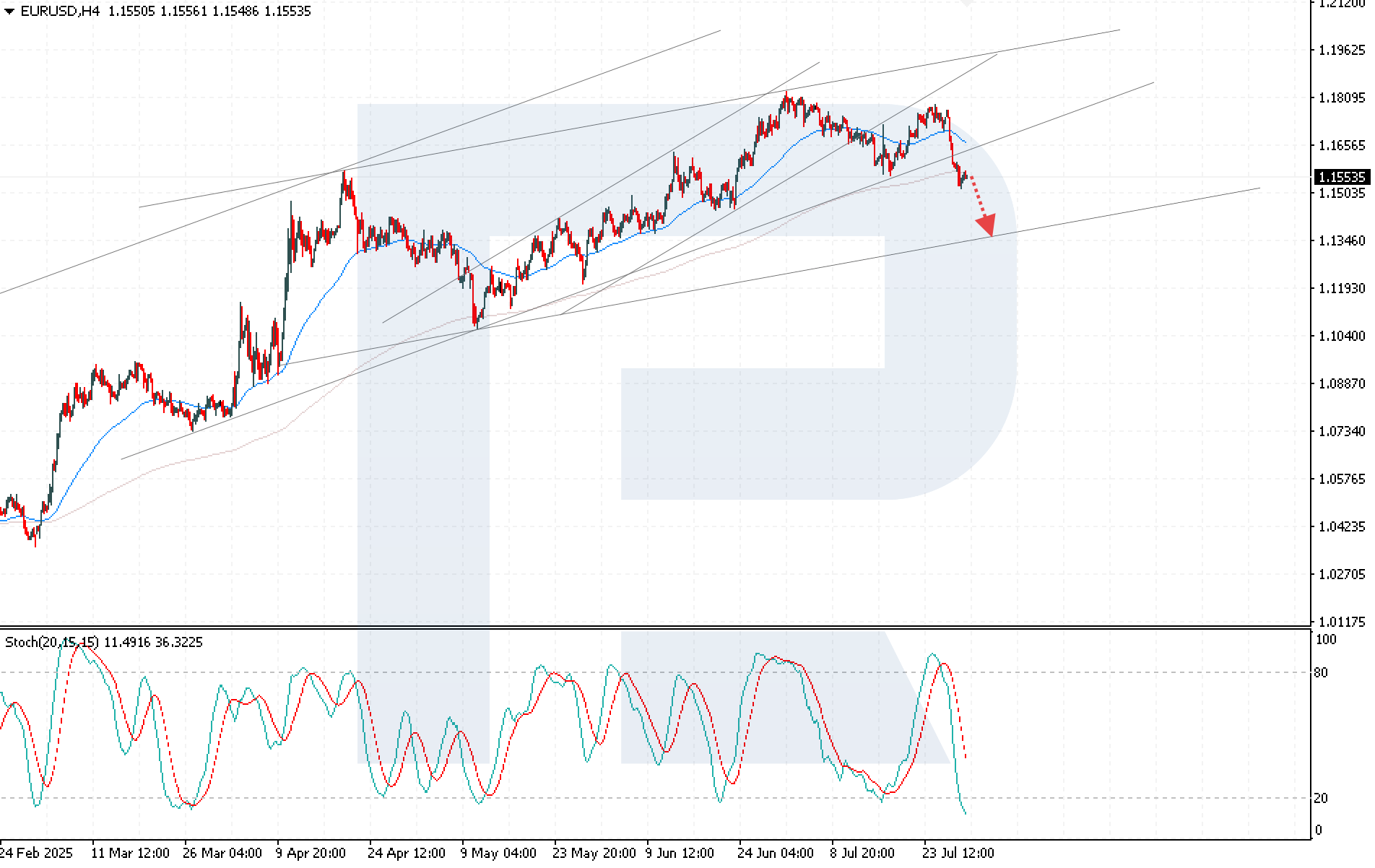Click the 1.01175 price axis label
Screen dimensions: 1375x868
[1342, 622]
